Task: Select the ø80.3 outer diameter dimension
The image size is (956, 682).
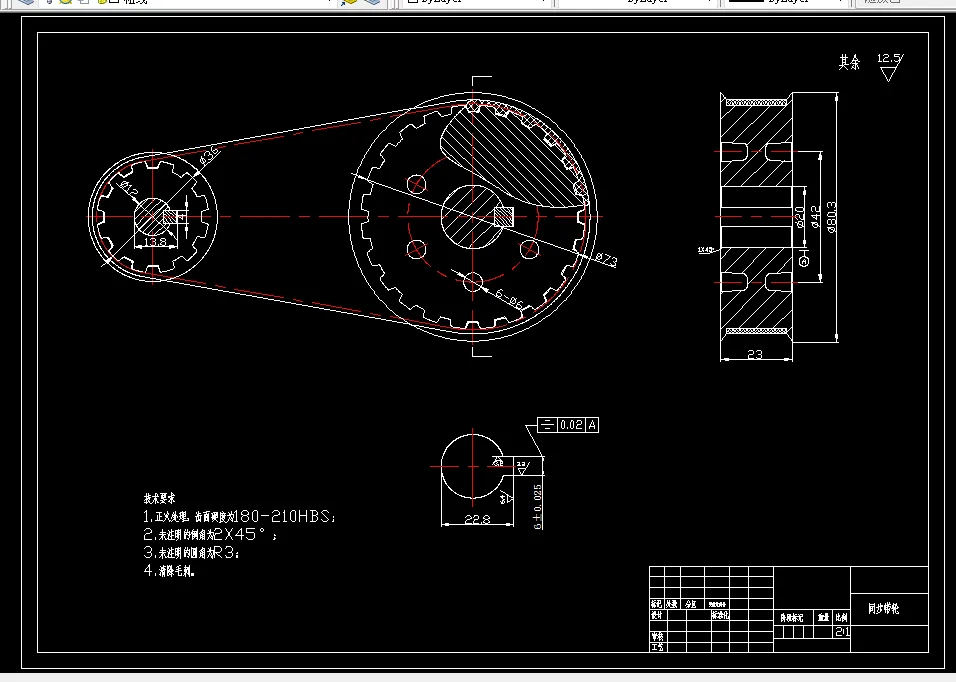Action: pos(832,218)
